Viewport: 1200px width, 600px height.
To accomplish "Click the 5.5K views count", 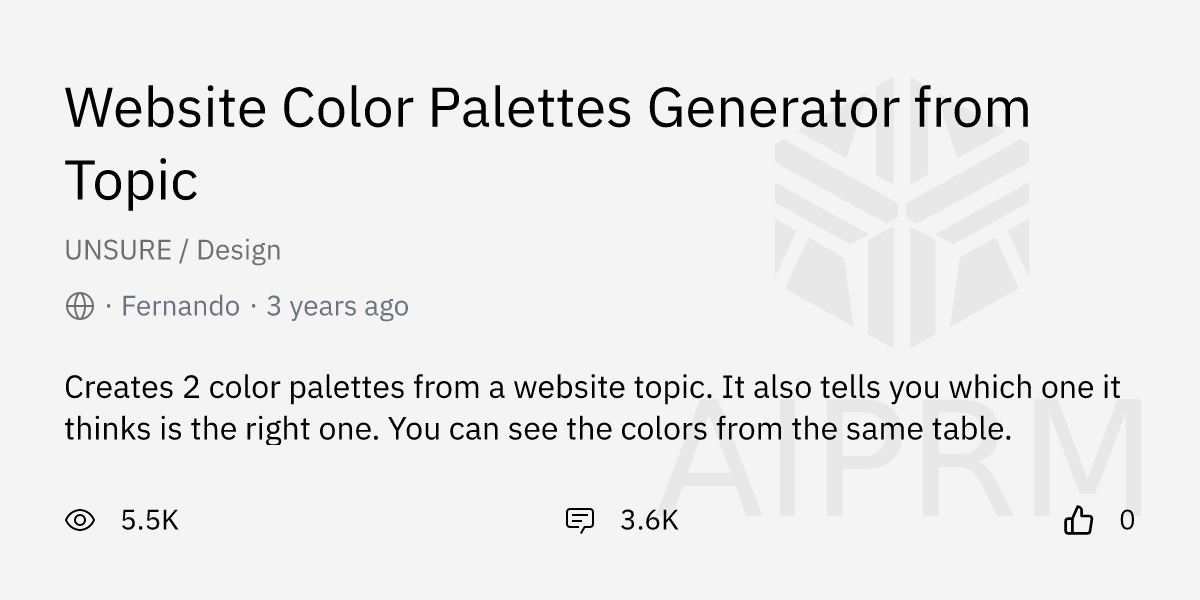I will point(149,520).
